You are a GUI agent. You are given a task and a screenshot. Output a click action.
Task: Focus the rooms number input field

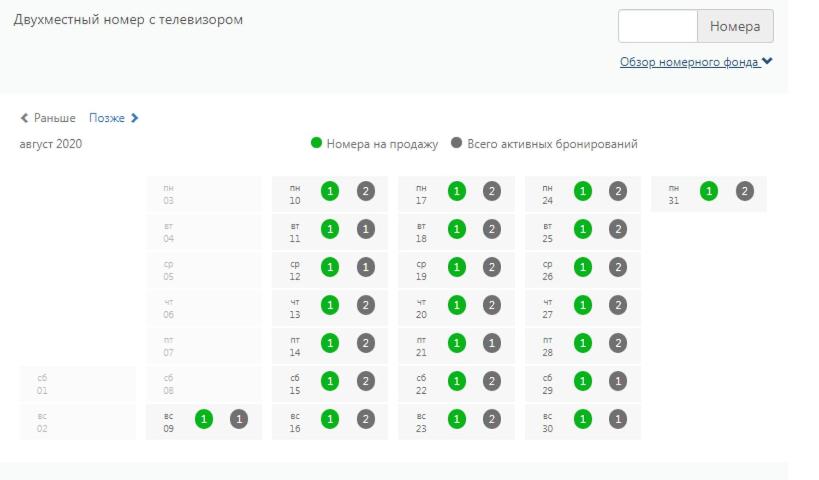pos(657,26)
